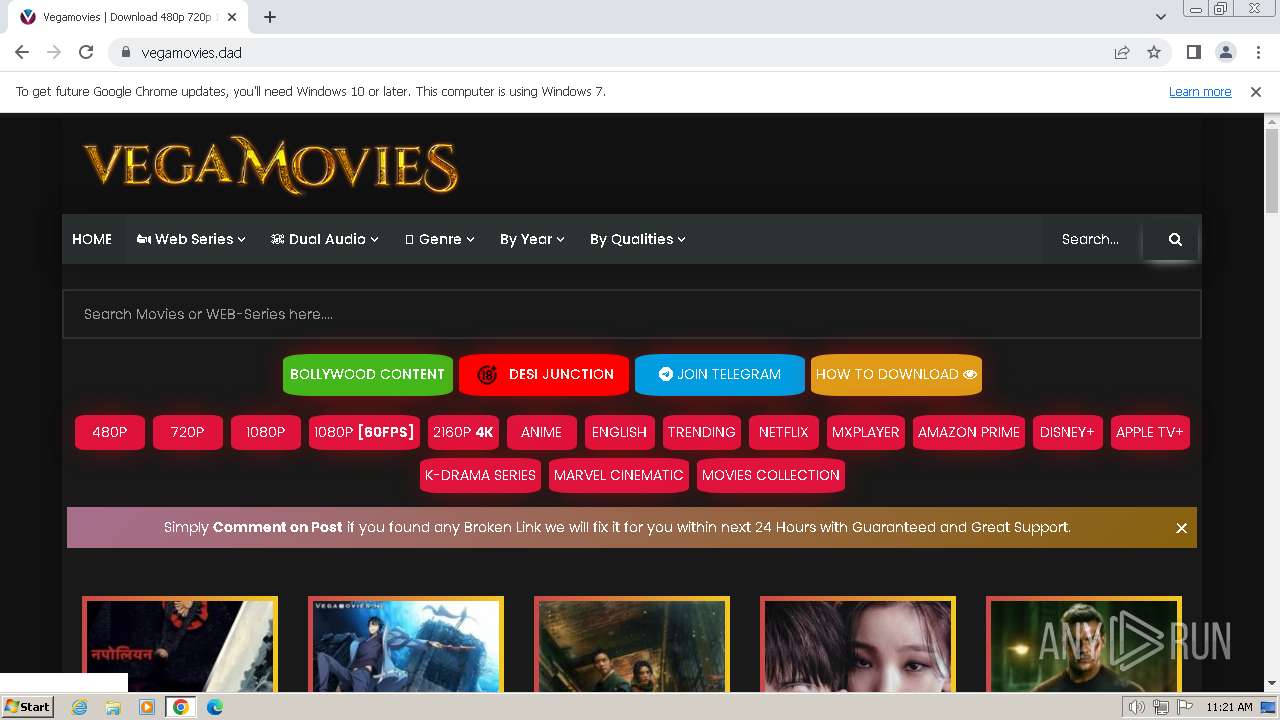Screen dimensions: 1280x720
Task: Open the K-DRAMA SERIES category
Action: (x=481, y=475)
